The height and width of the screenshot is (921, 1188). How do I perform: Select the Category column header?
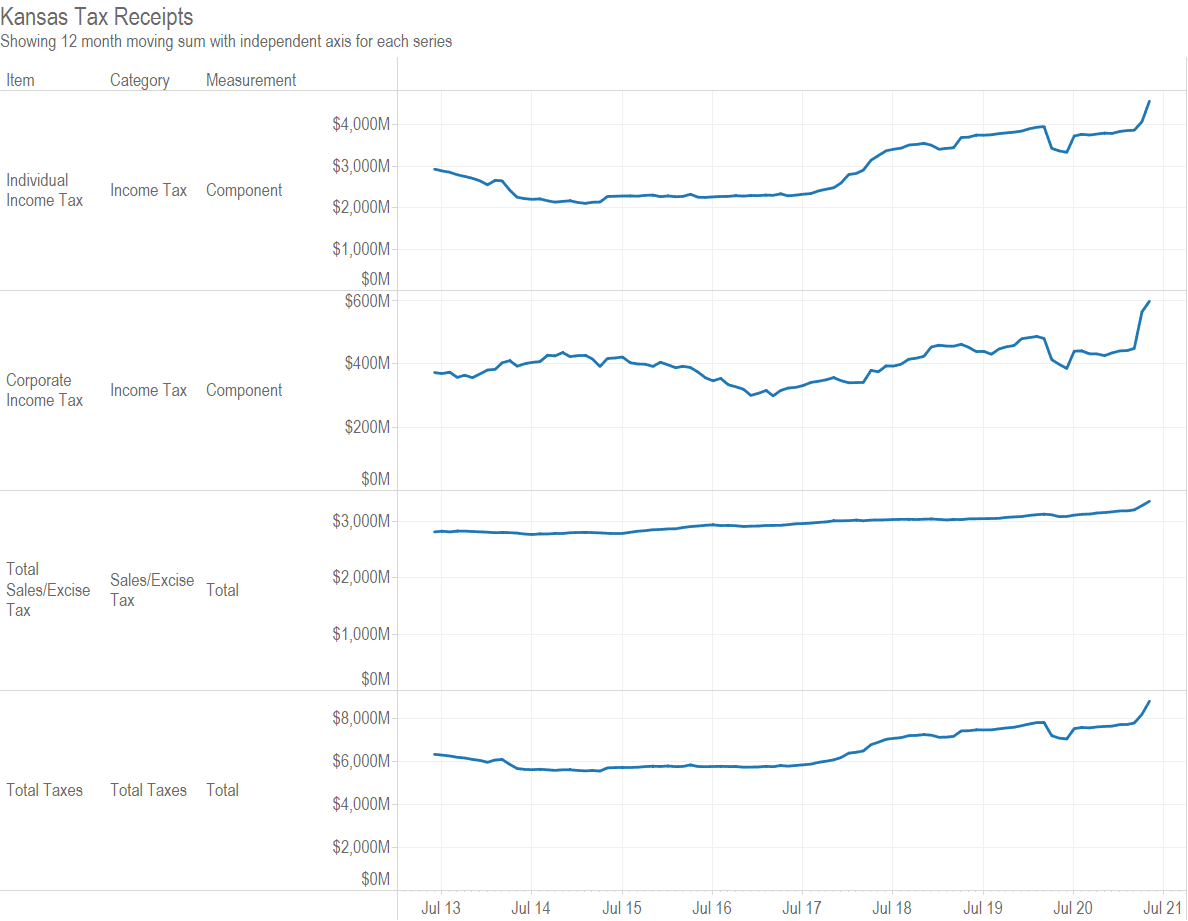[x=139, y=80]
